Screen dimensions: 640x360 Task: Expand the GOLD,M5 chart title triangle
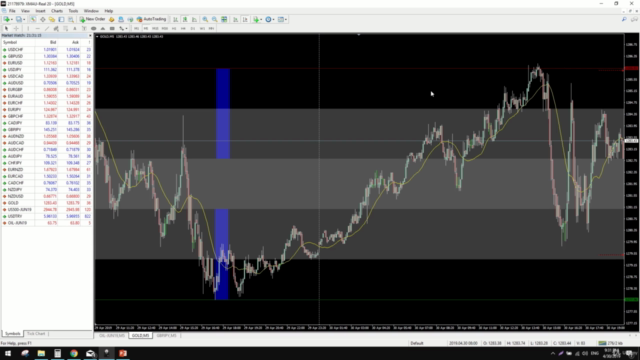click(97, 36)
